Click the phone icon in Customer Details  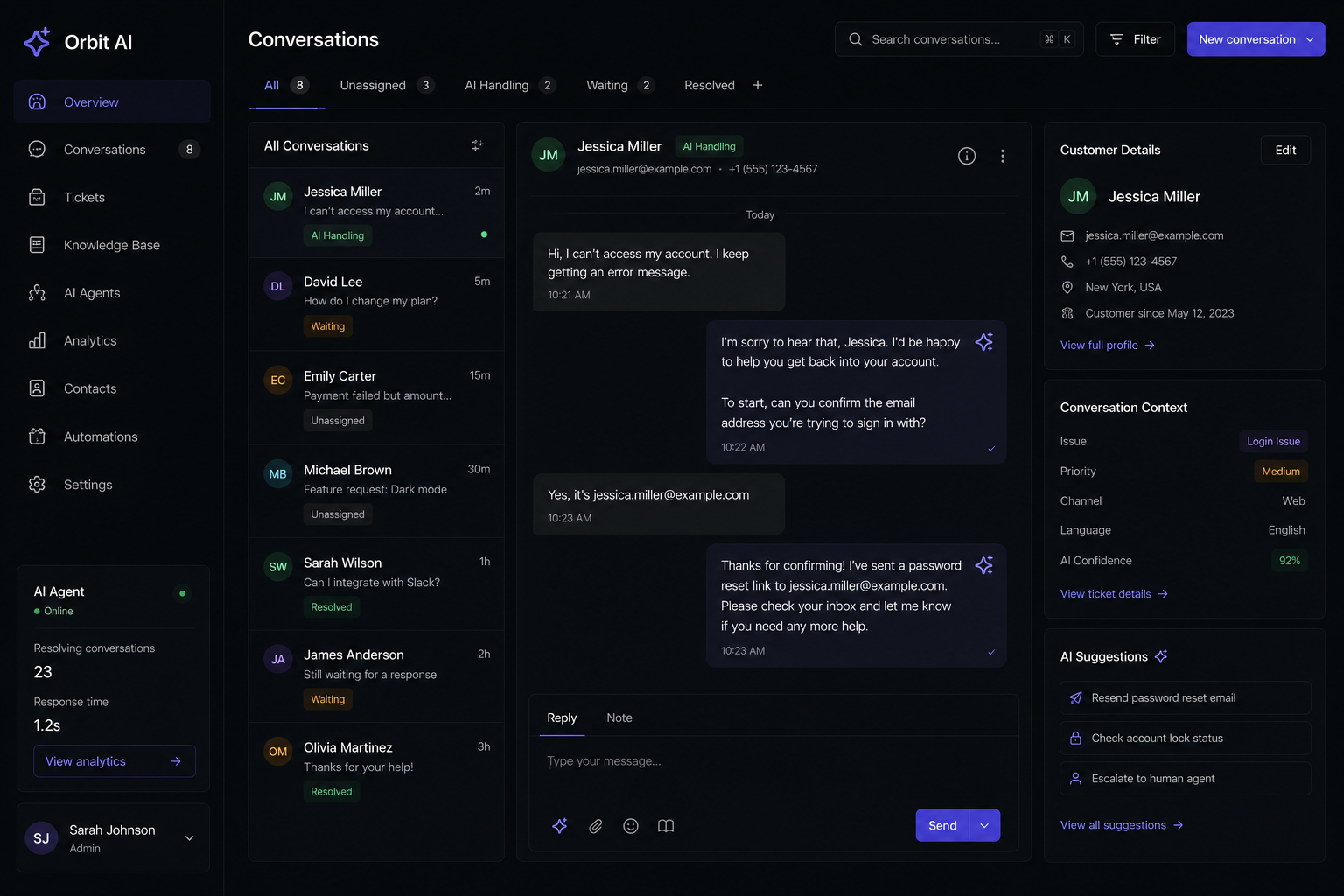point(1067,262)
